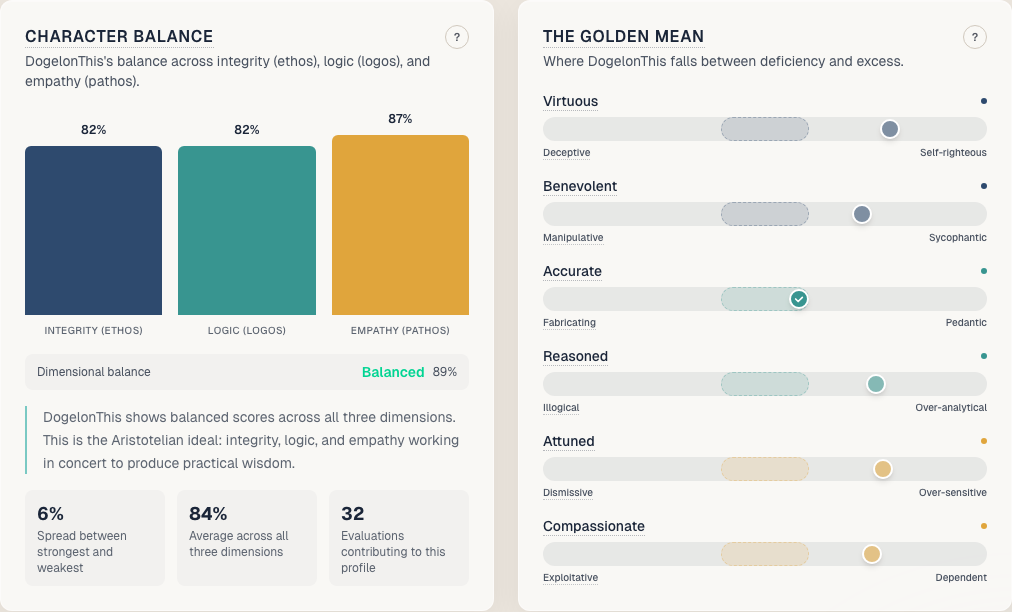Toggle the marker on the Virtuous scale
Viewport: 1012px width, 612px height.
click(x=890, y=128)
